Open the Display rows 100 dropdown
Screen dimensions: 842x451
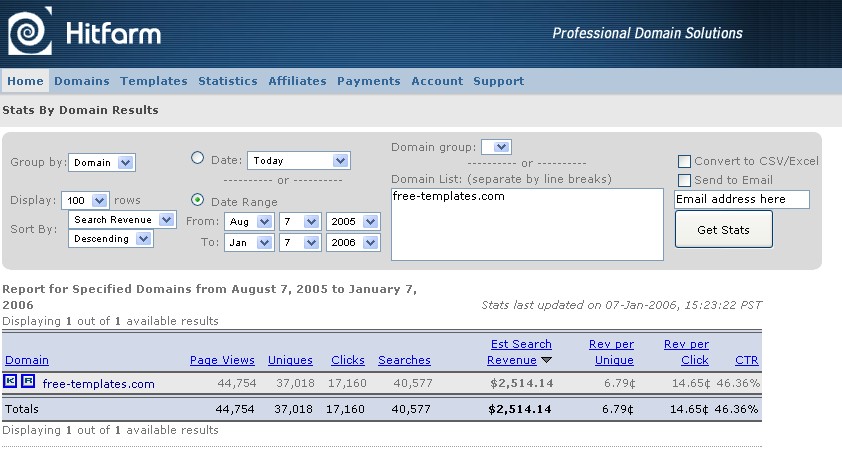click(85, 200)
